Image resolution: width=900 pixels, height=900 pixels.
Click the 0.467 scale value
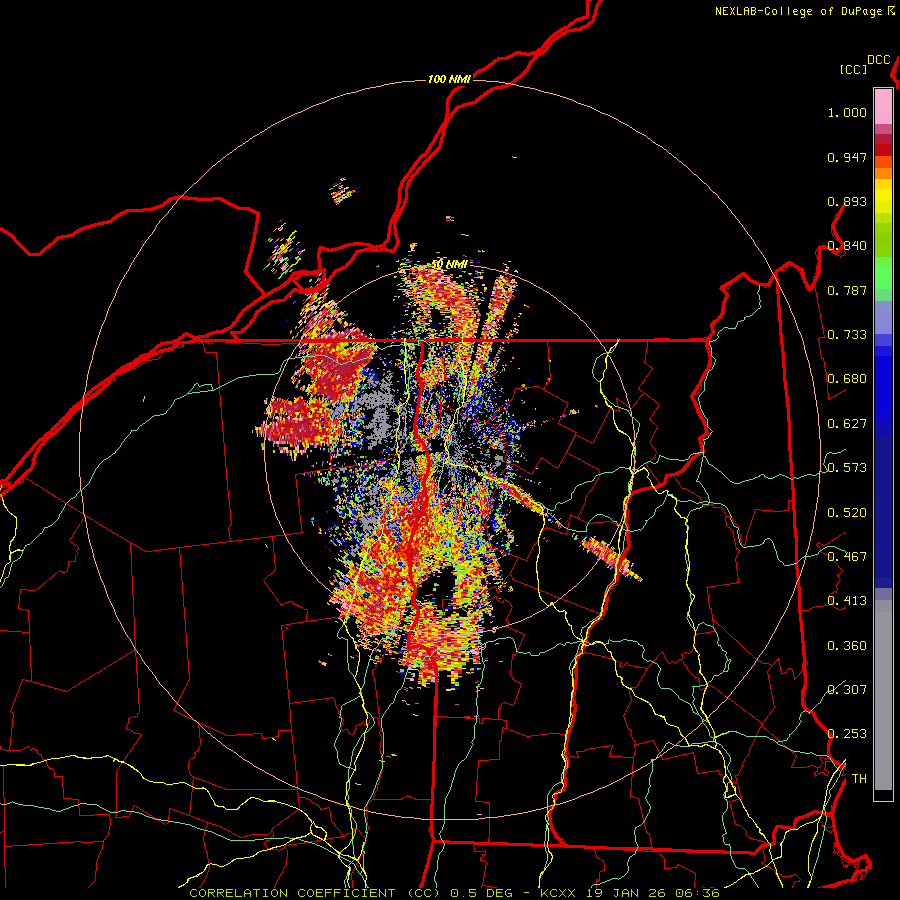click(x=847, y=556)
